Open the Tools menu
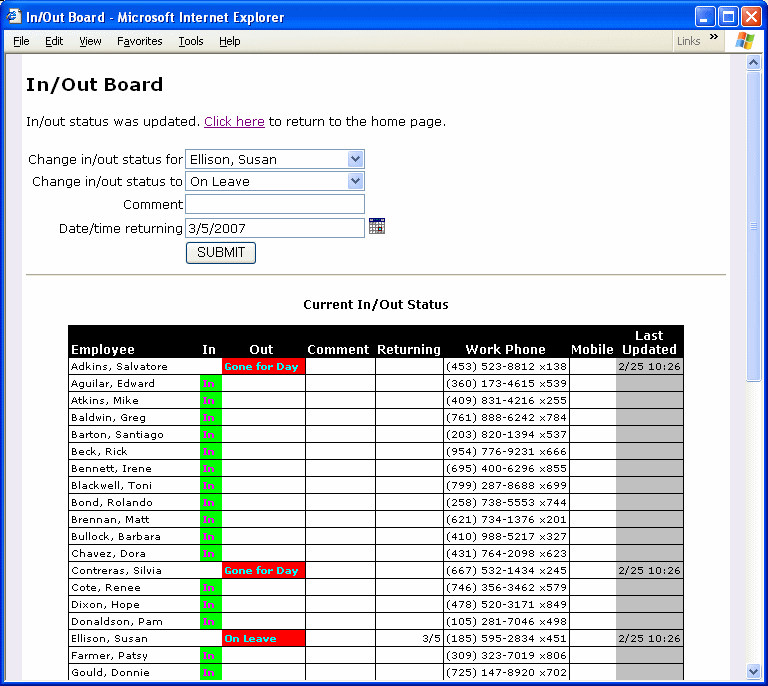Viewport: 768px width, 686px height. [191, 41]
